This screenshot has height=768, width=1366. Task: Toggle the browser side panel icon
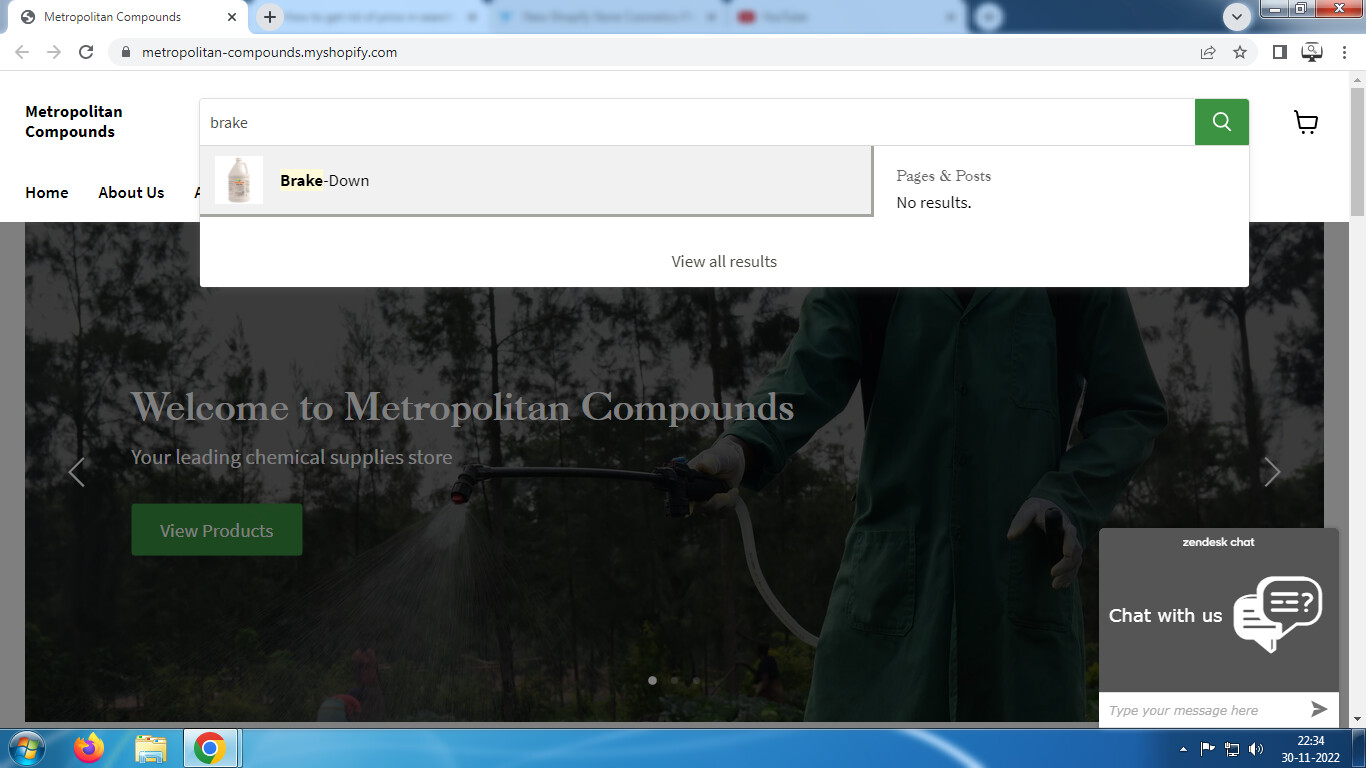[x=1279, y=52]
